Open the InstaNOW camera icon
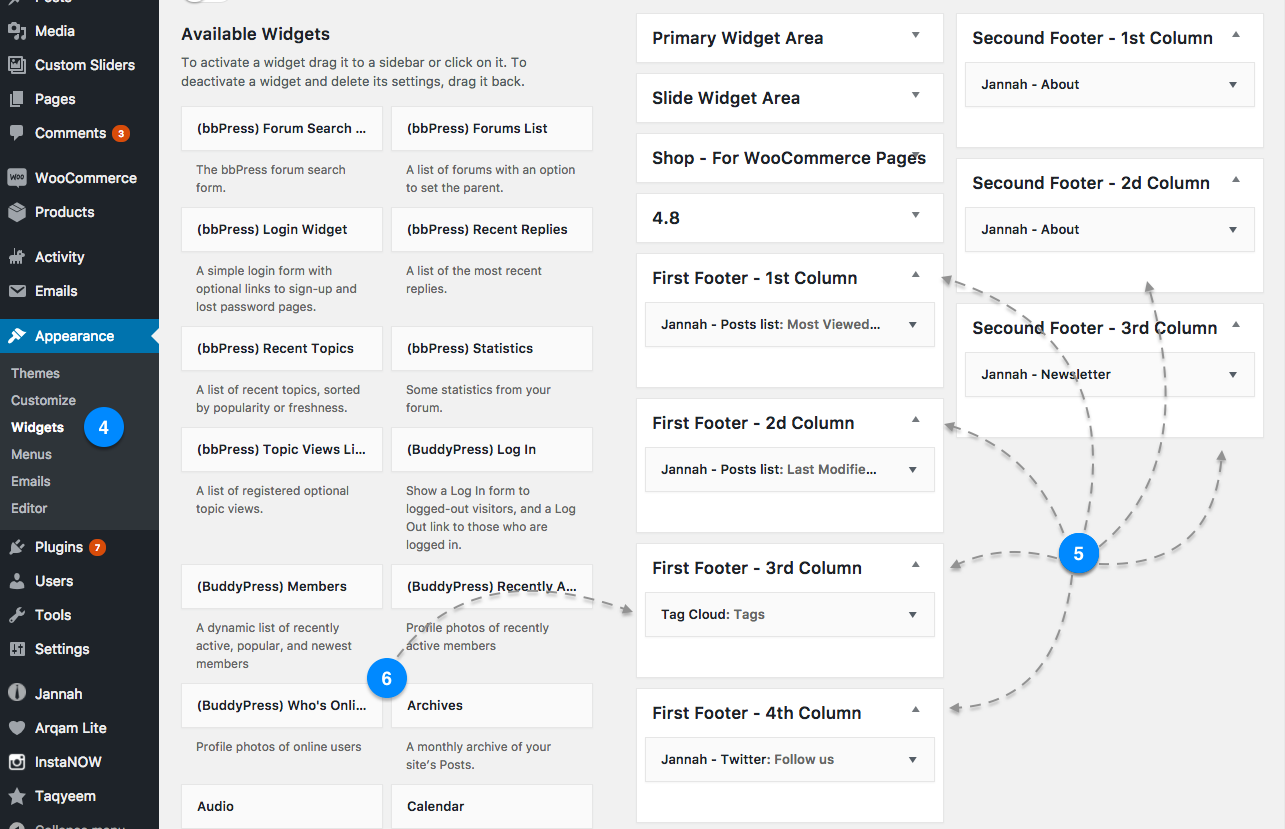 click(x=17, y=762)
